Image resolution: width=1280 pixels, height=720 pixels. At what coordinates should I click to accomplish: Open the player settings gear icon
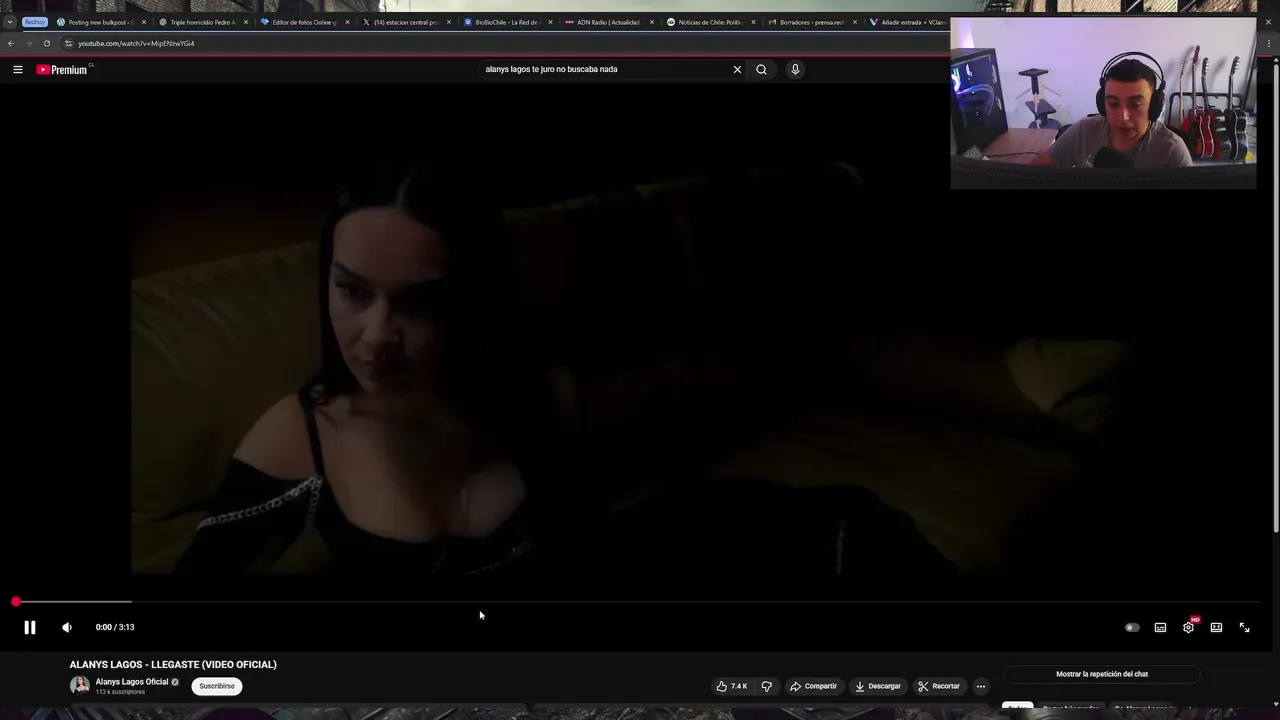point(1188,627)
